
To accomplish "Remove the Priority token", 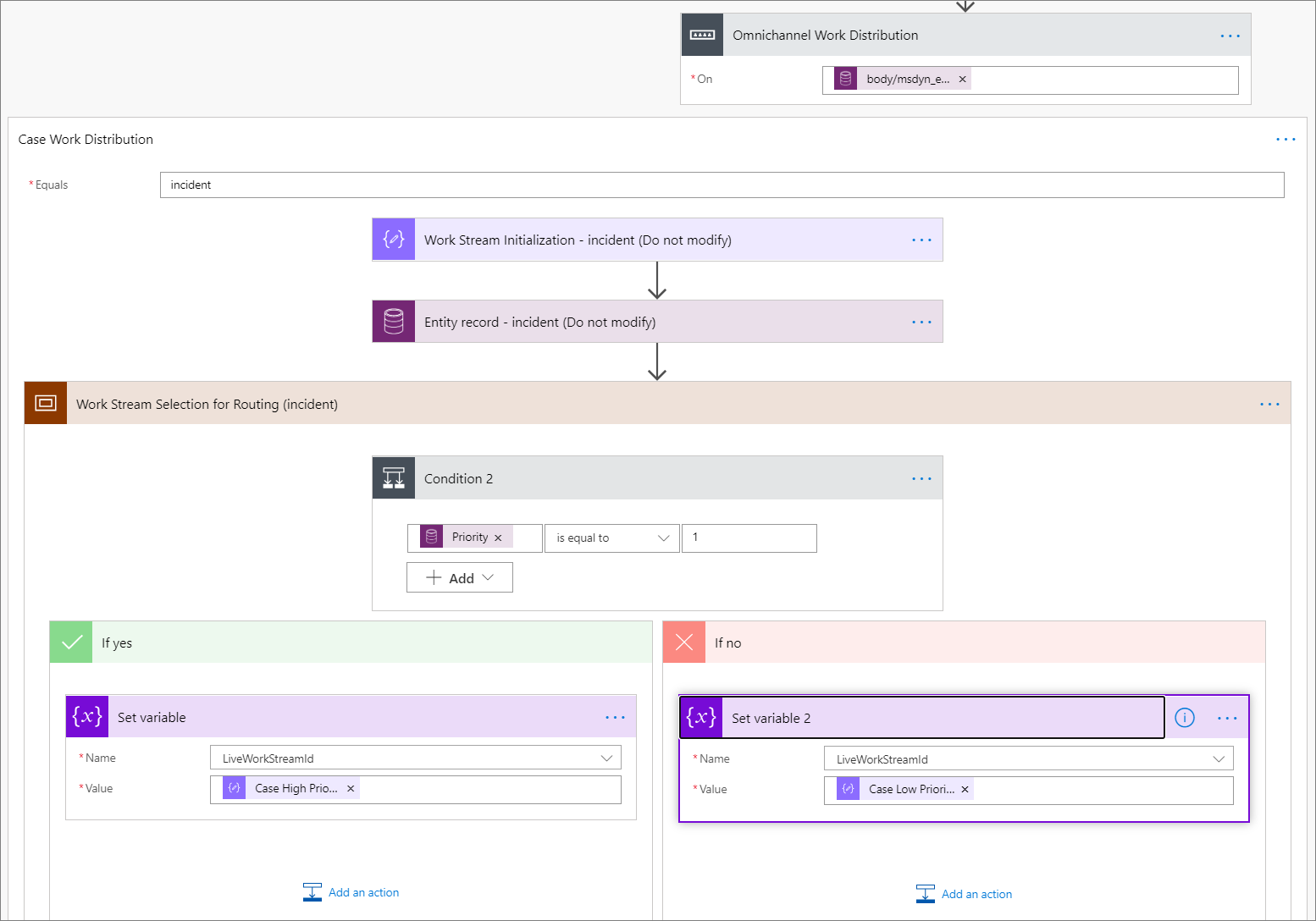I will [498, 538].
